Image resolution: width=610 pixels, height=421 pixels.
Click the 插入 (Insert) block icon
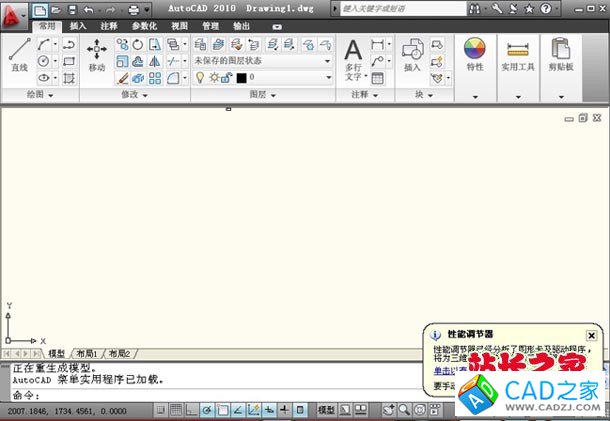point(412,55)
